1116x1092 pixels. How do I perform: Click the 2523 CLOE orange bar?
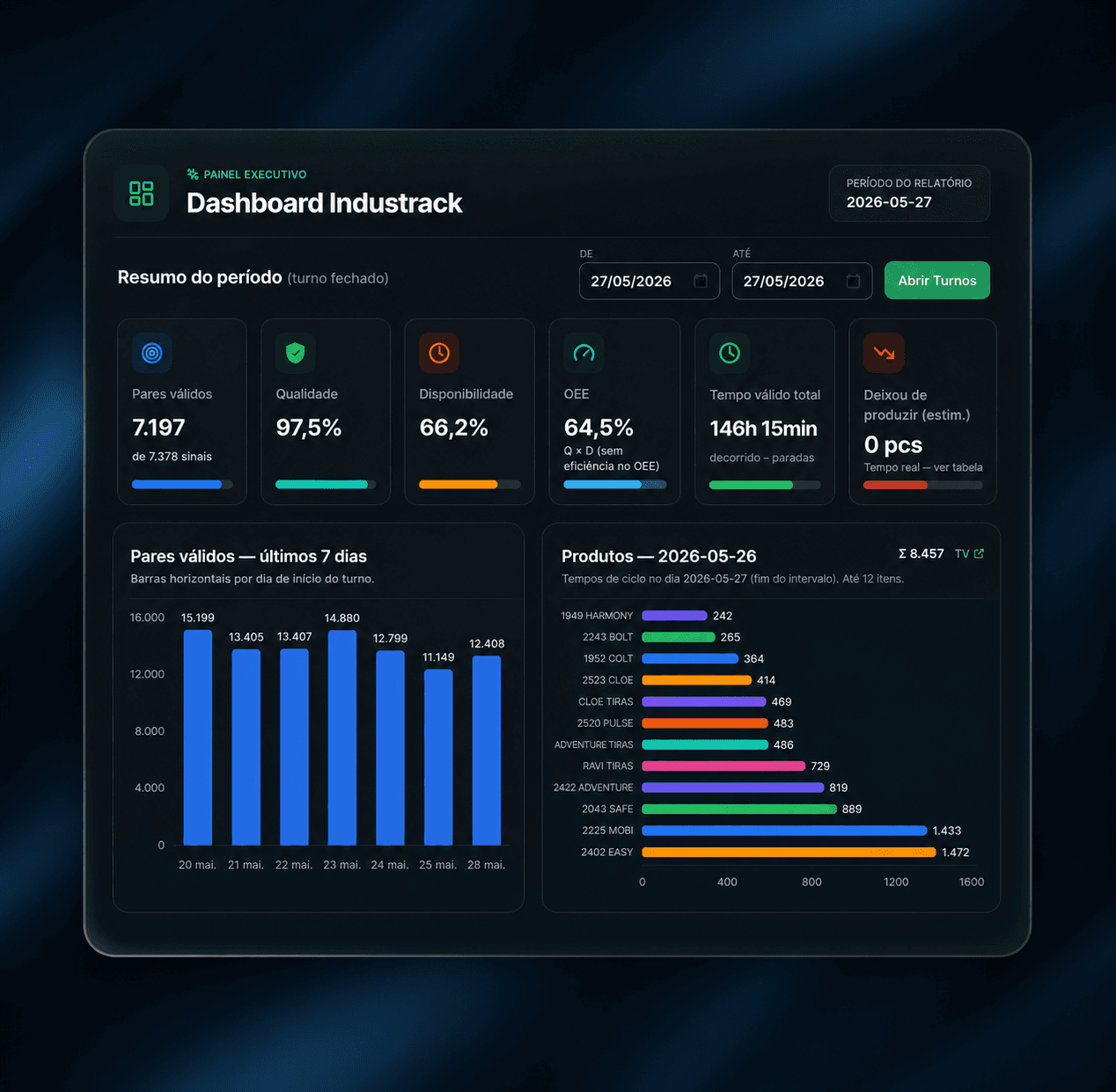coord(697,680)
